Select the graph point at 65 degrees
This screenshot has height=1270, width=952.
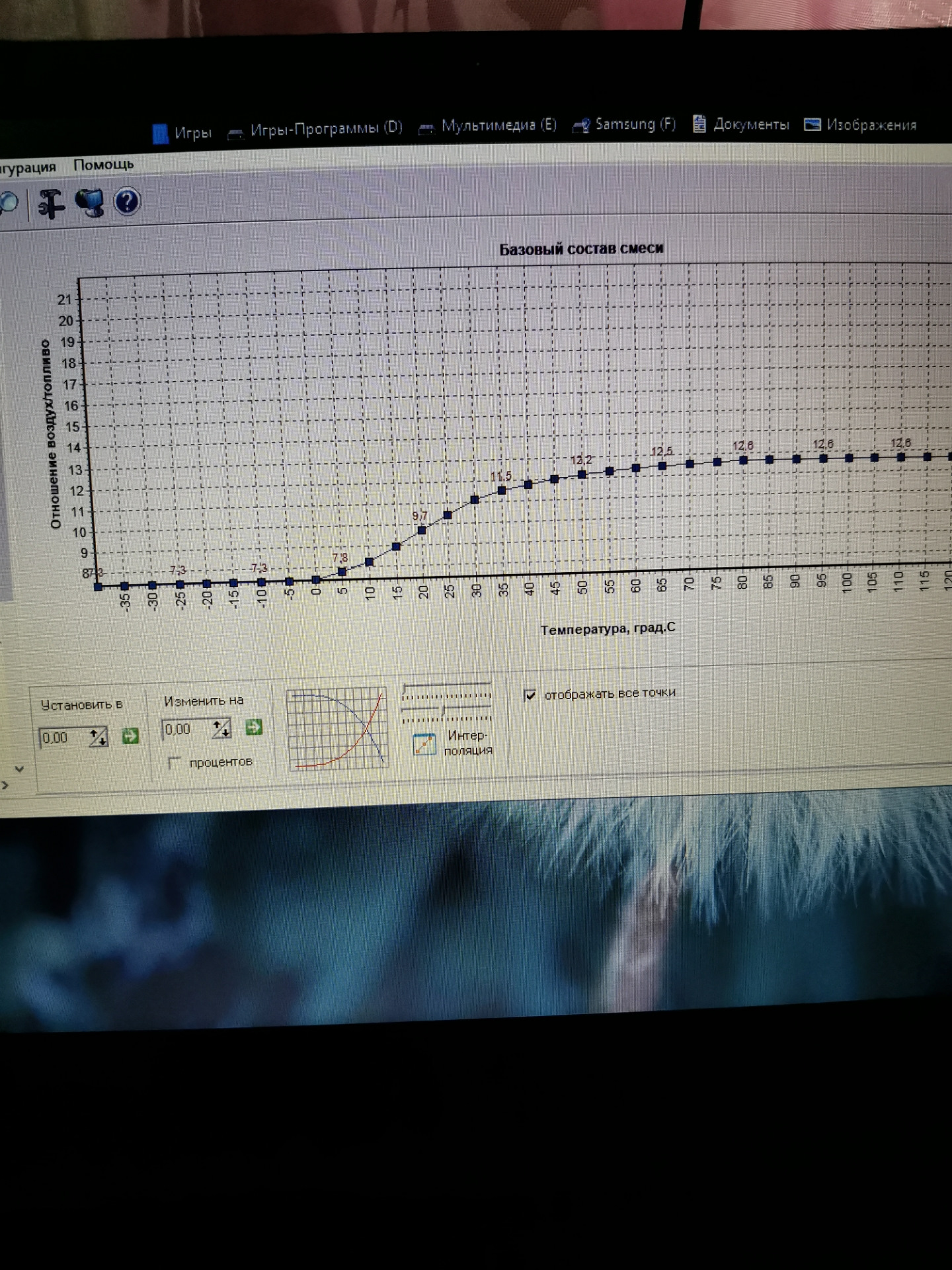coord(662,466)
